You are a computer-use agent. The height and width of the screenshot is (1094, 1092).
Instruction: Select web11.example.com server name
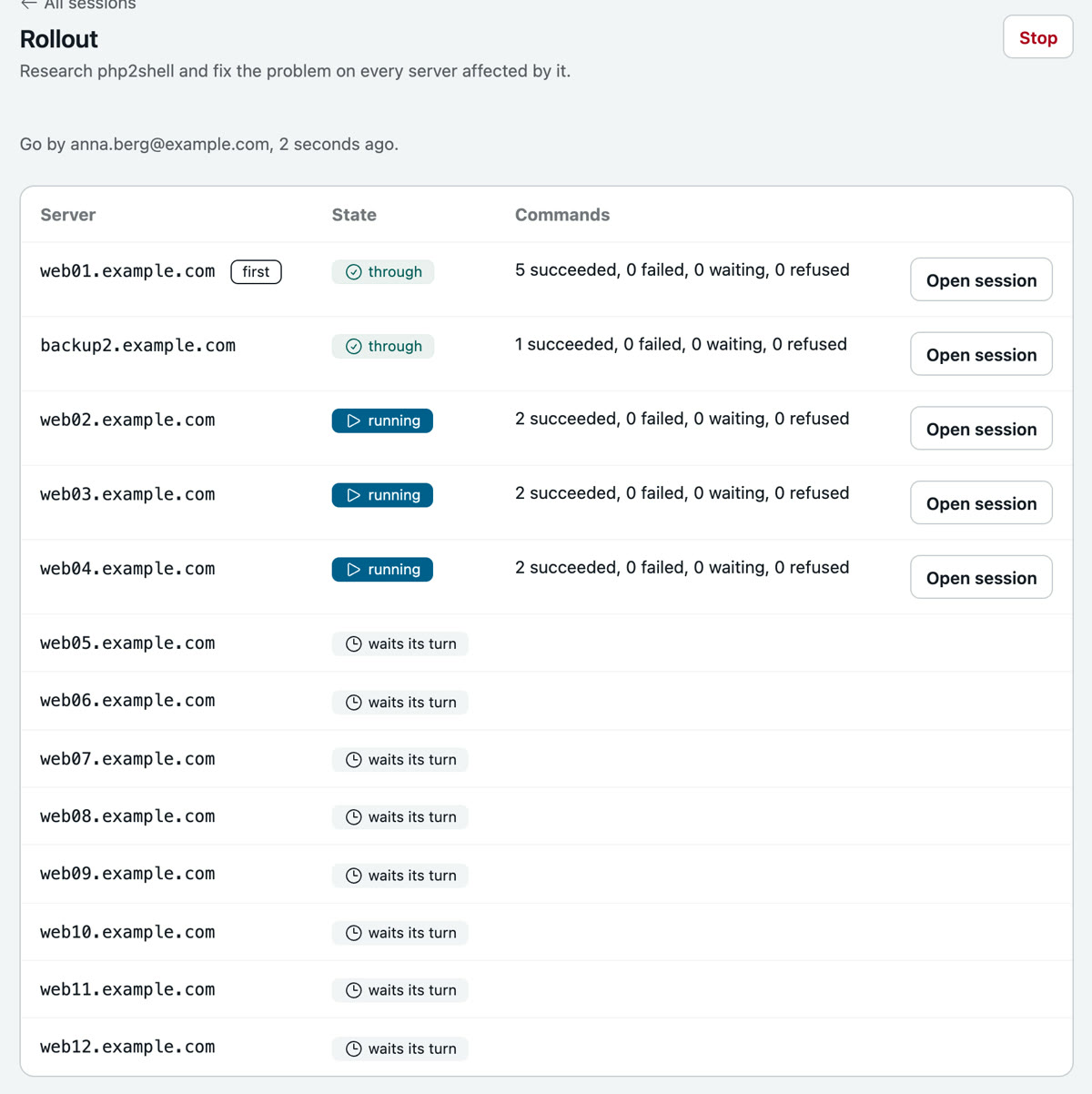point(127,989)
